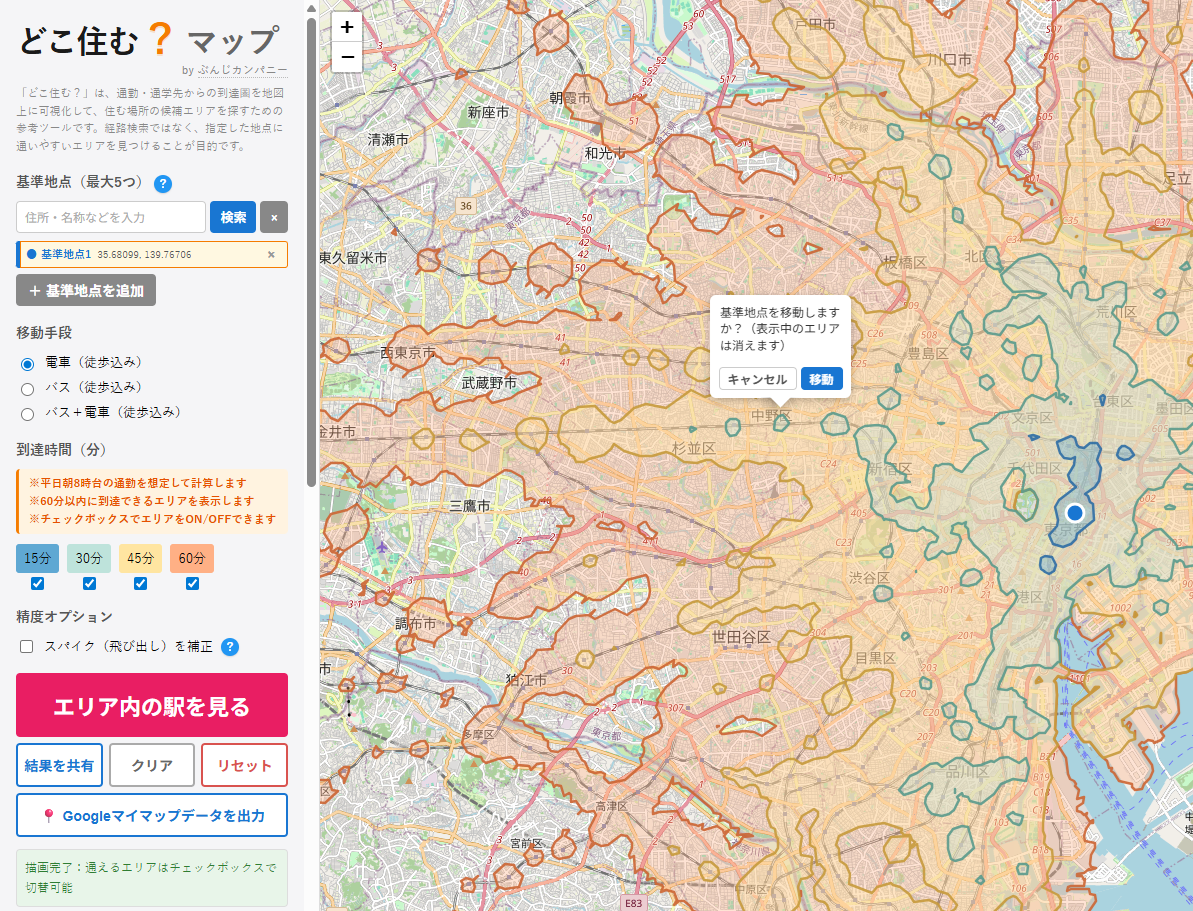Image resolution: width=1193 pixels, height=911 pixels.
Task: Click 豊島区 label on the map
Action: click(x=928, y=353)
